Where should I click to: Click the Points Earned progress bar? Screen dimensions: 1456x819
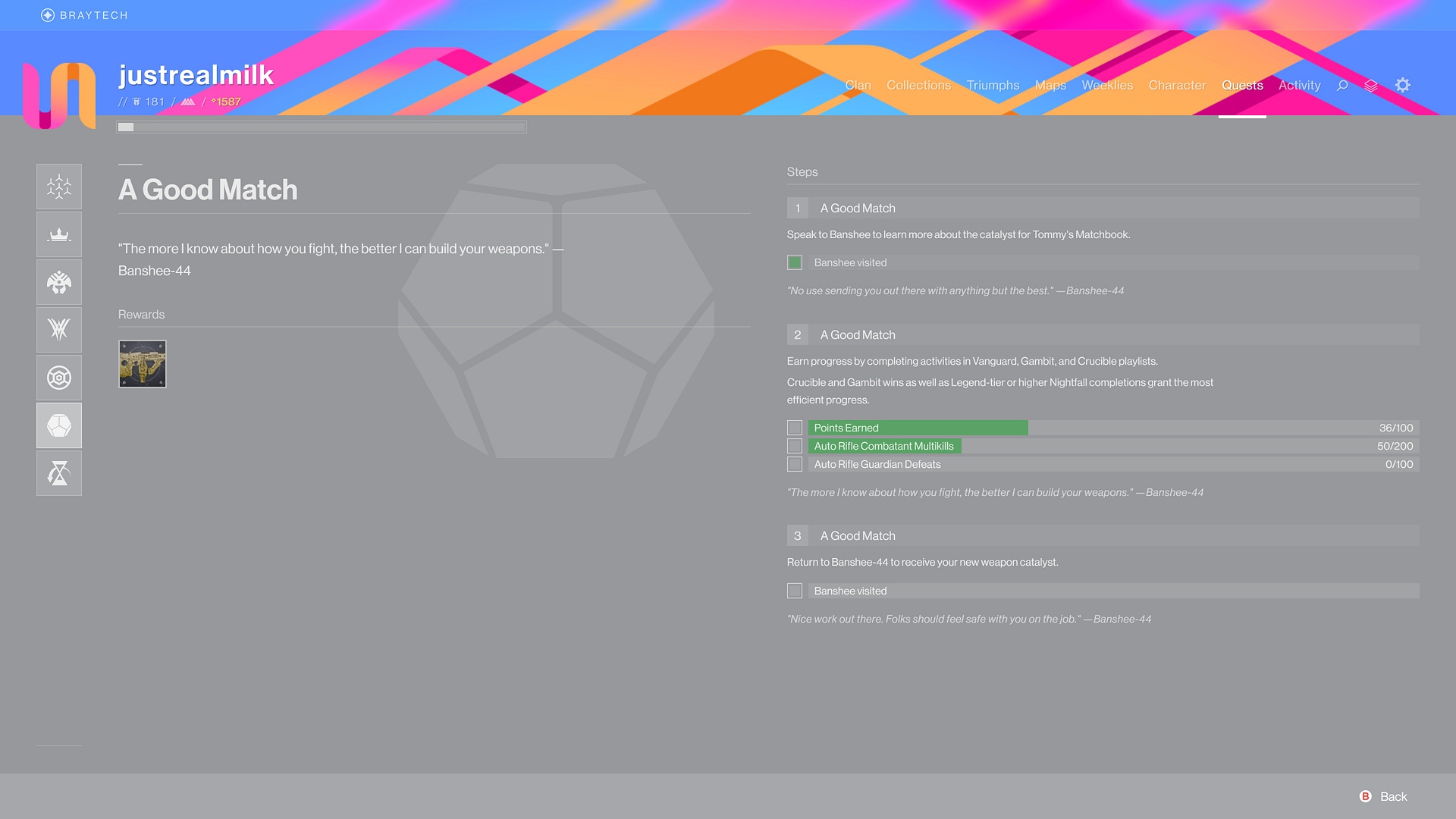[1113, 428]
